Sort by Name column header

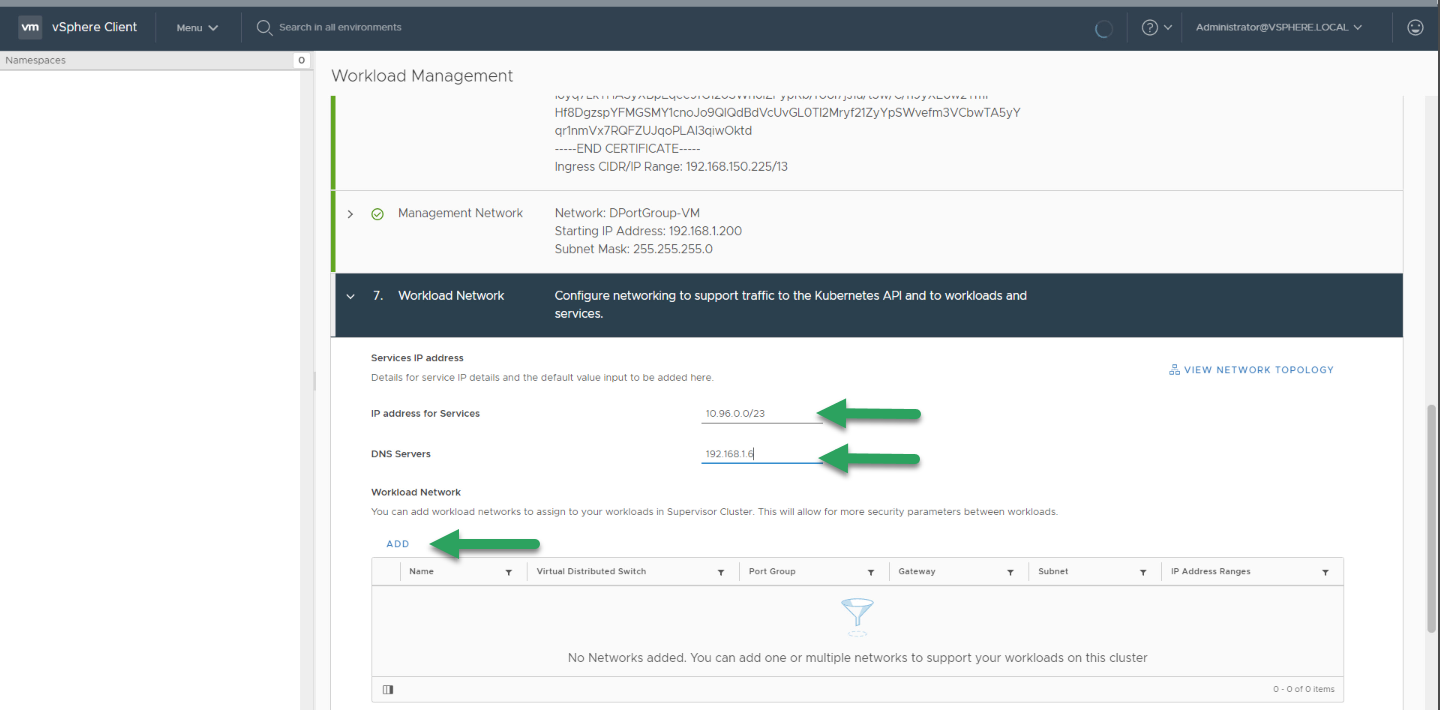pyautogui.click(x=421, y=572)
